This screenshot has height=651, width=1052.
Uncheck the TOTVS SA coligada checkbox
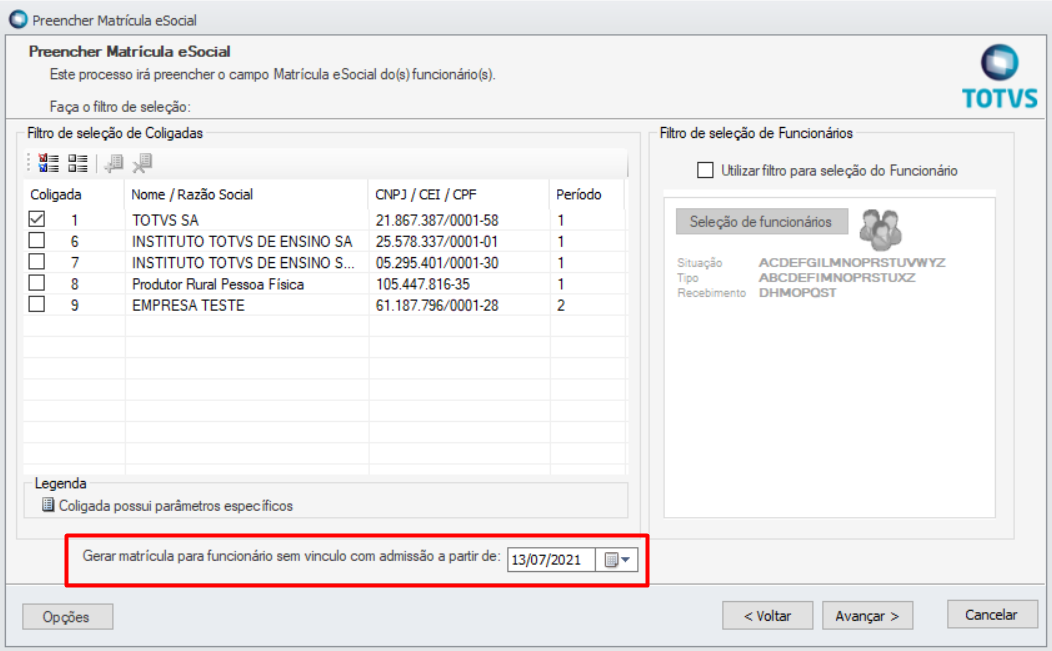(37, 219)
